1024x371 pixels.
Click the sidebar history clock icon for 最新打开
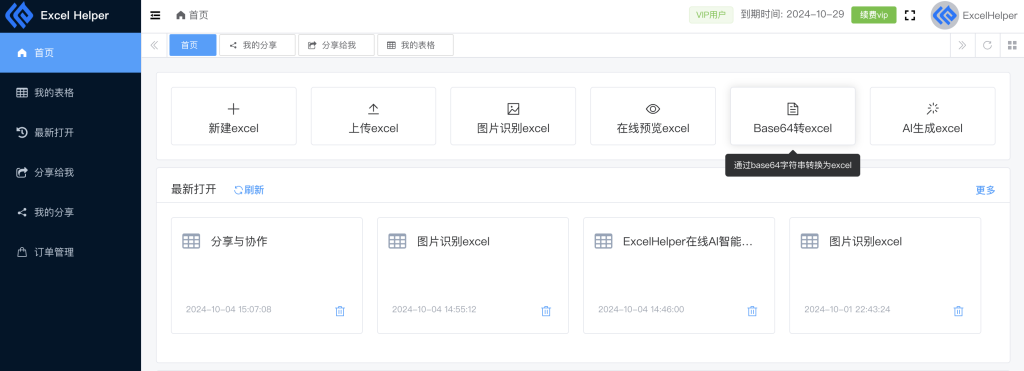[x=22, y=133]
